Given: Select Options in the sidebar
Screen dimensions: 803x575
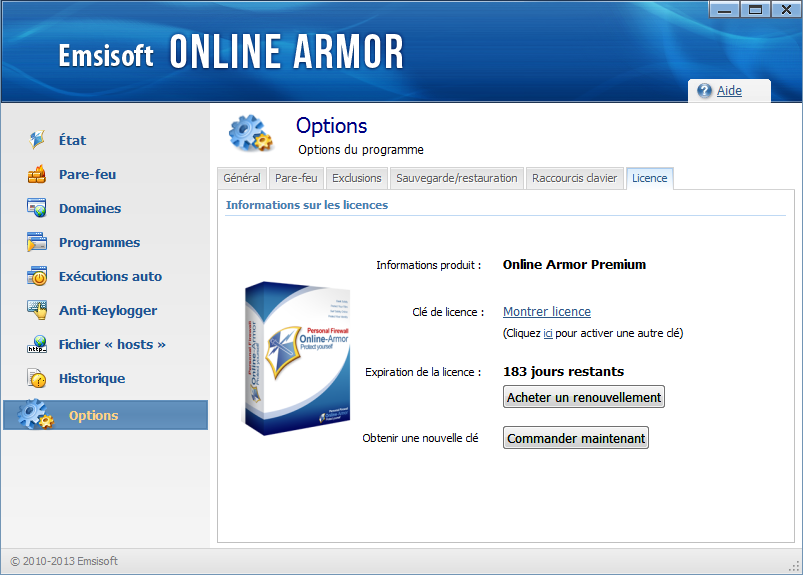Looking at the screenshot, I should [105, 415].
